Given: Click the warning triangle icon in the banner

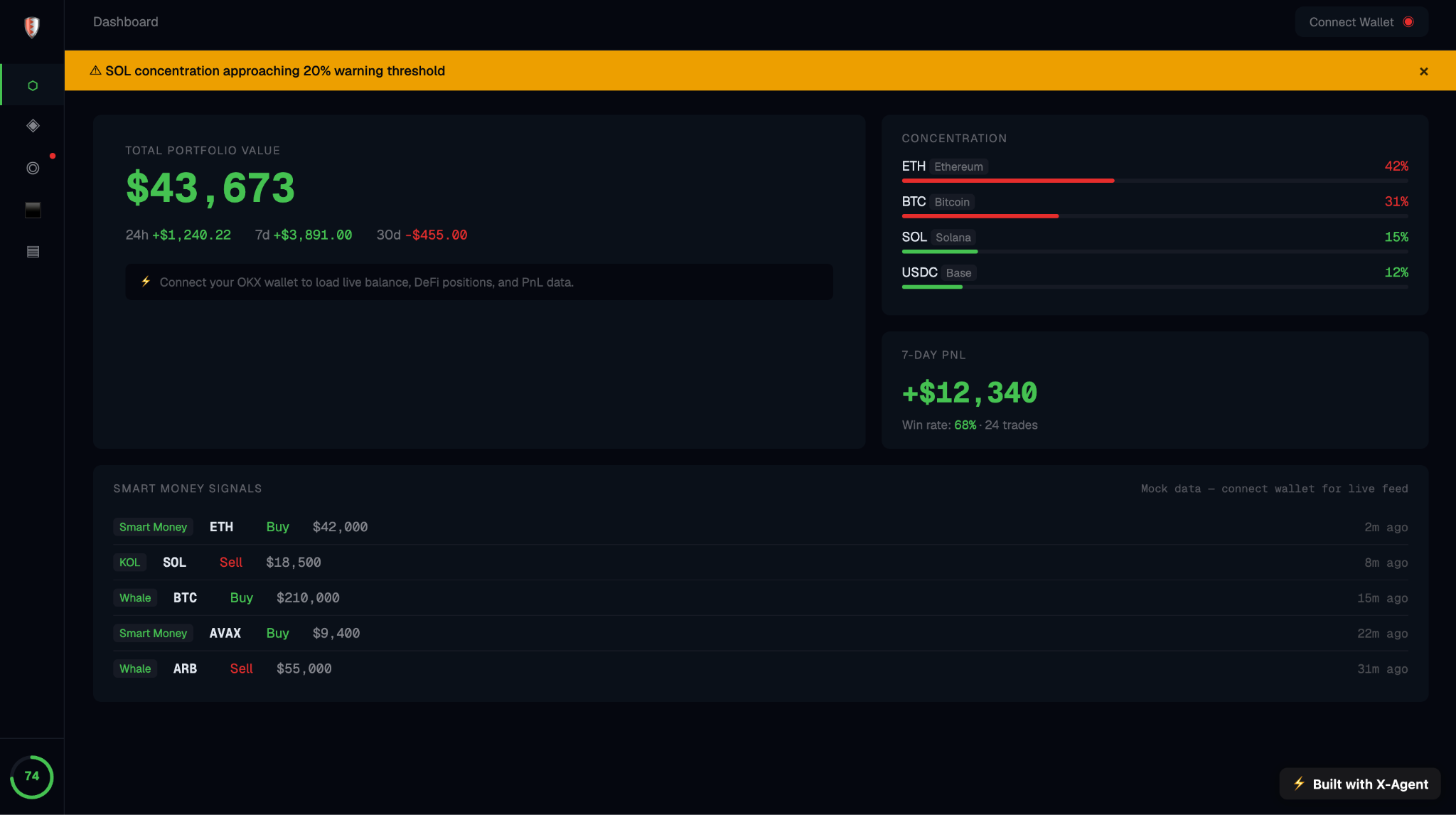Looking at the screenshot, I should 95,70.
